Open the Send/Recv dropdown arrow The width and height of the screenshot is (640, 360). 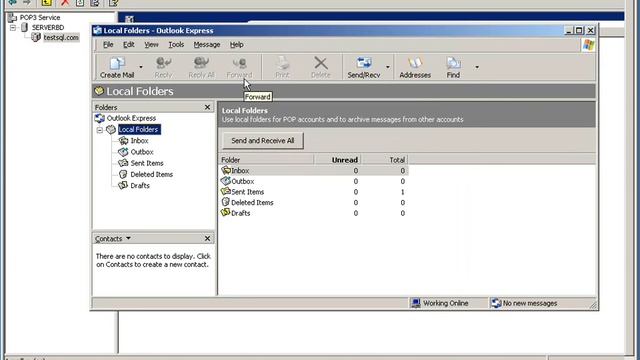387,67
